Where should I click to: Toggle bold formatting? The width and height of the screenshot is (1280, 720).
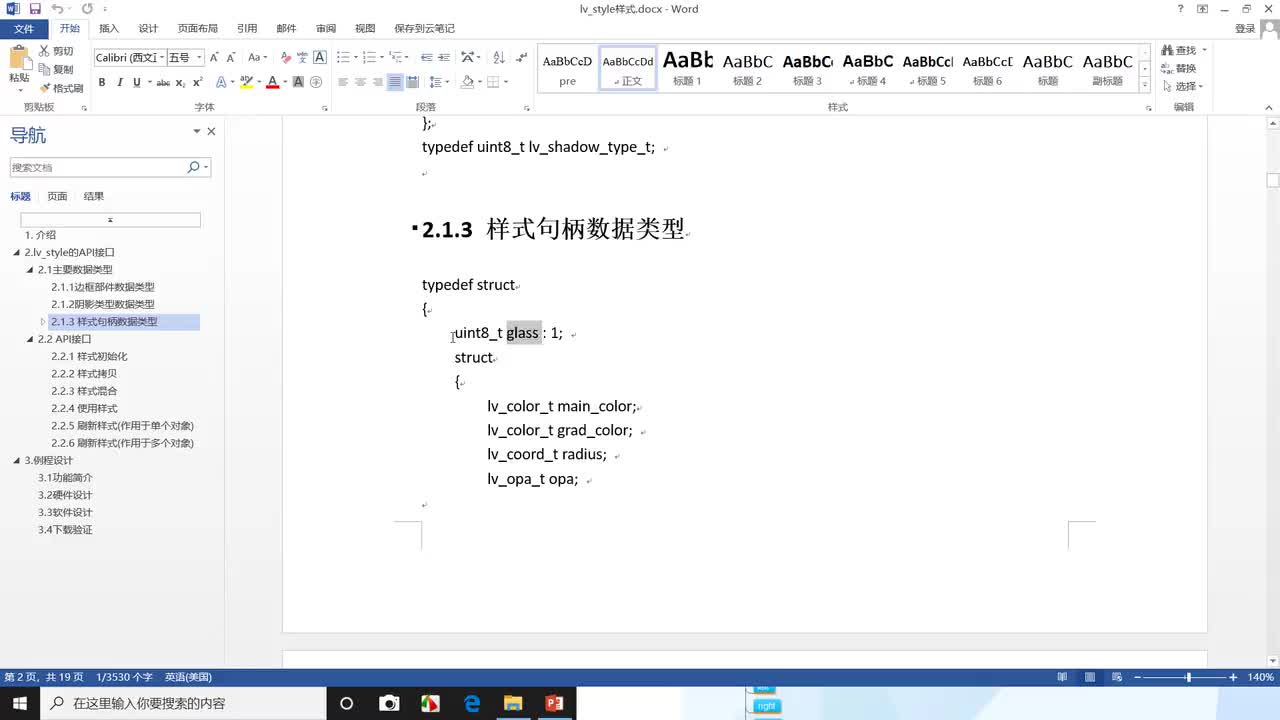(x=101, y=82)
